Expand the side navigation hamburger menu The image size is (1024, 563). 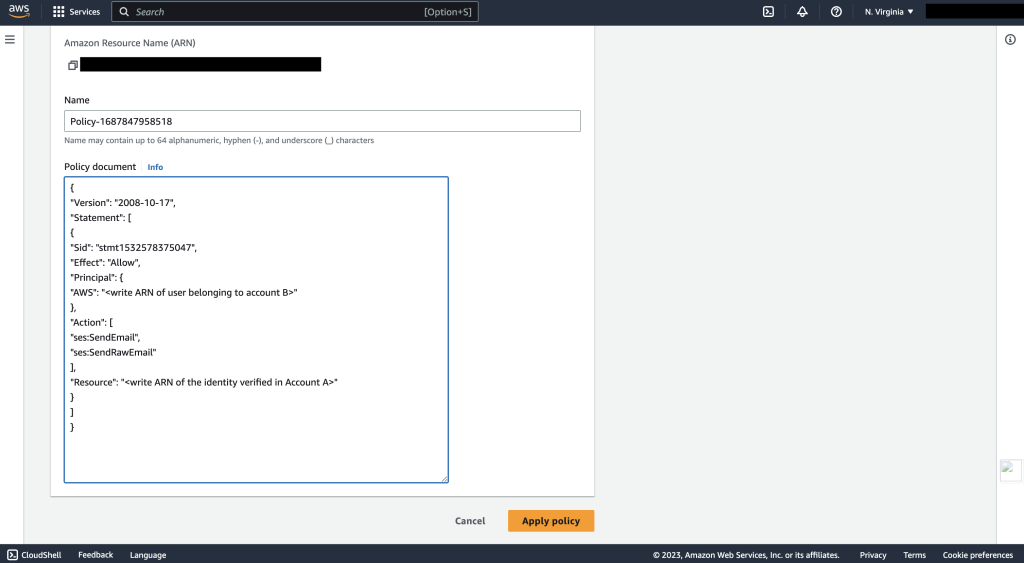[x=10, y=40]
